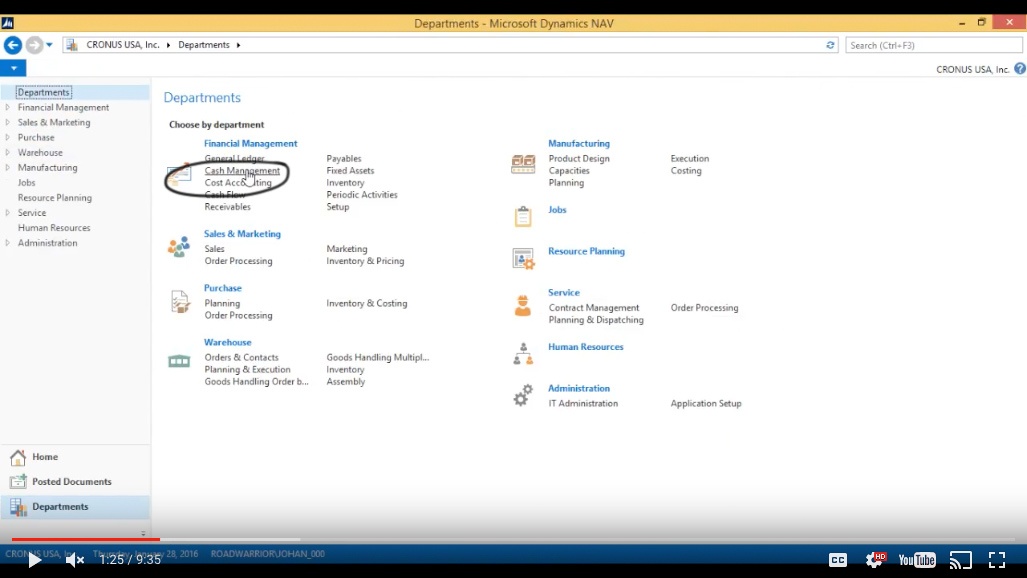The width and height of the screenshot is (1027, 578).
Task: Open the Cash Management link
Action: click(242, 170)
